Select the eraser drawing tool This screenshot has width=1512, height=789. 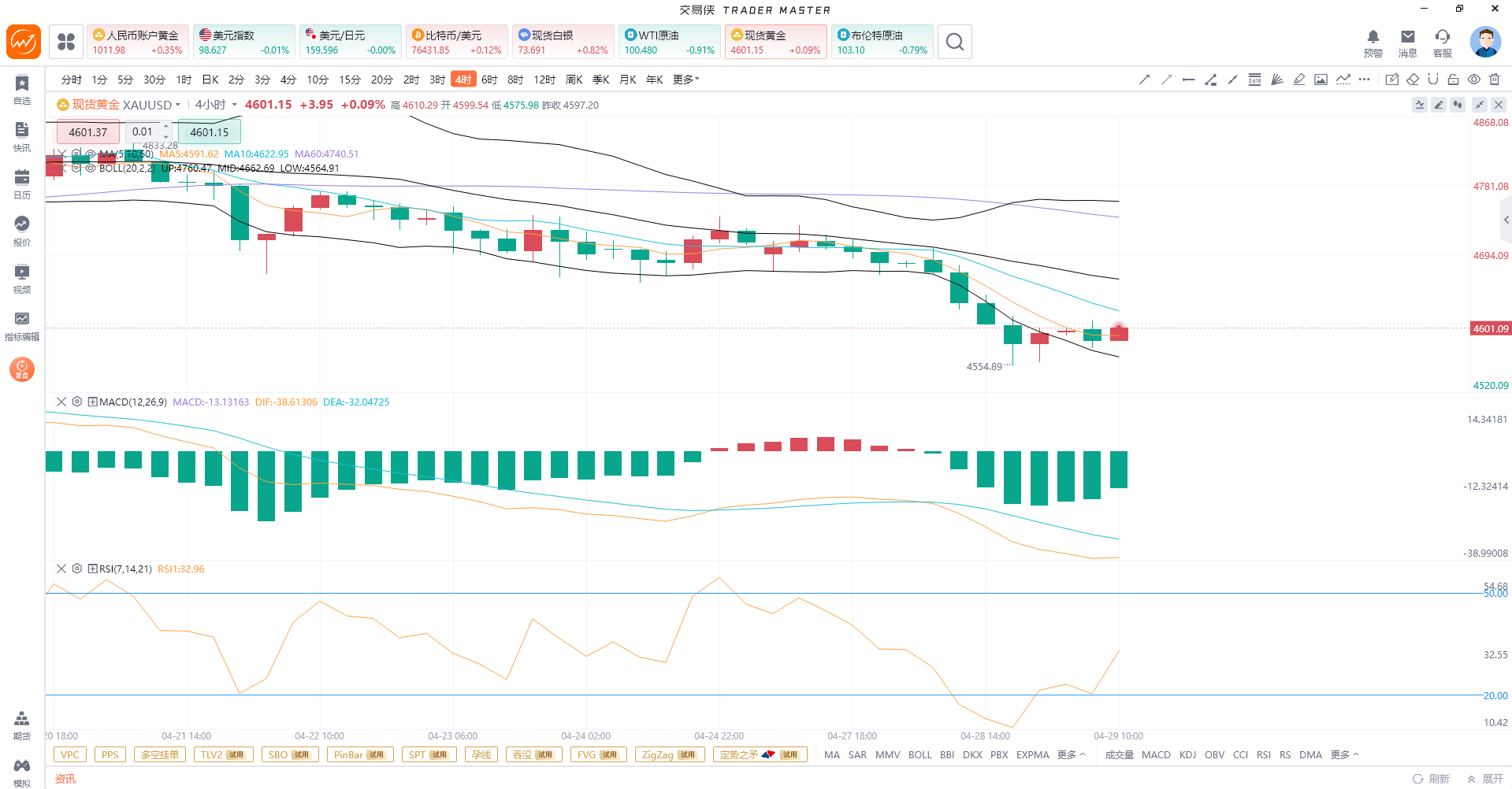click(x=1413, y=80)
